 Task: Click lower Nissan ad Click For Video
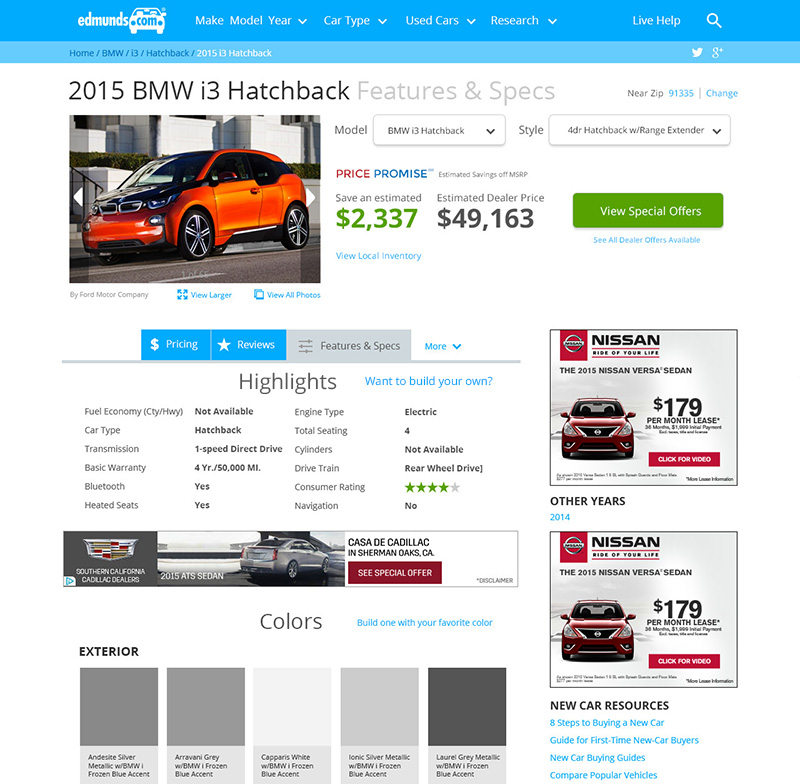click(684, 661)
